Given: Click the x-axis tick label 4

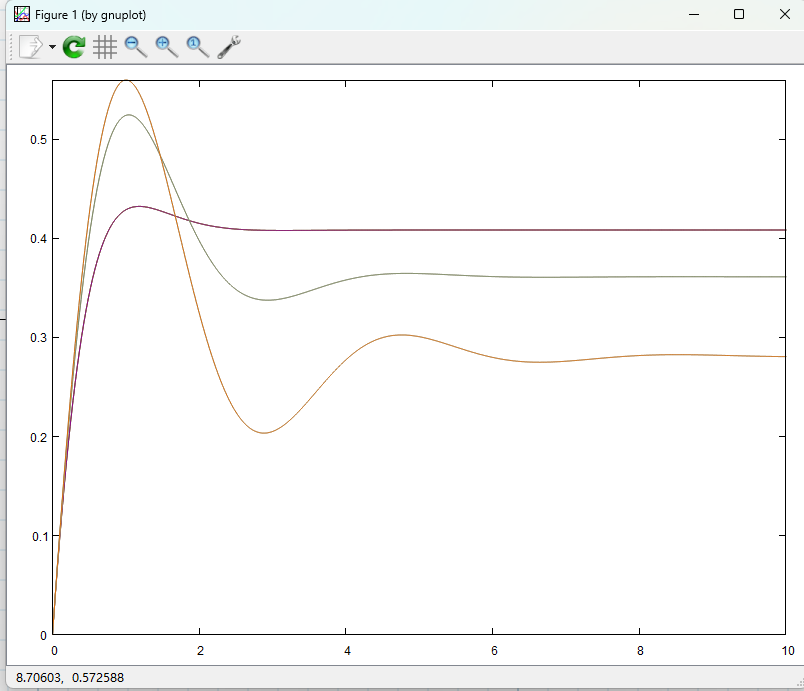Looking at the screenshot, I should tap(346, 651).
